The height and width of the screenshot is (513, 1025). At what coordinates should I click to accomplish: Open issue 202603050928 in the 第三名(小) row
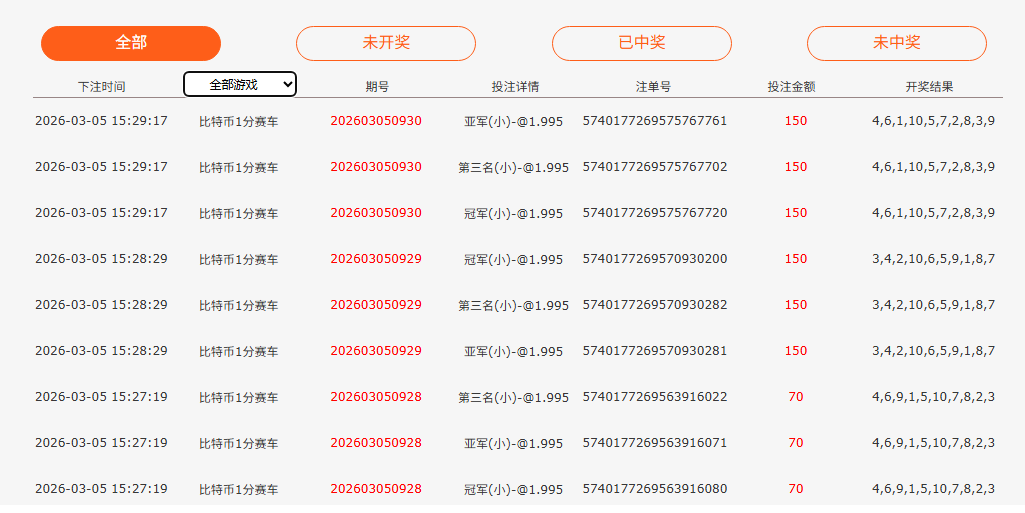tap(376, 397)
